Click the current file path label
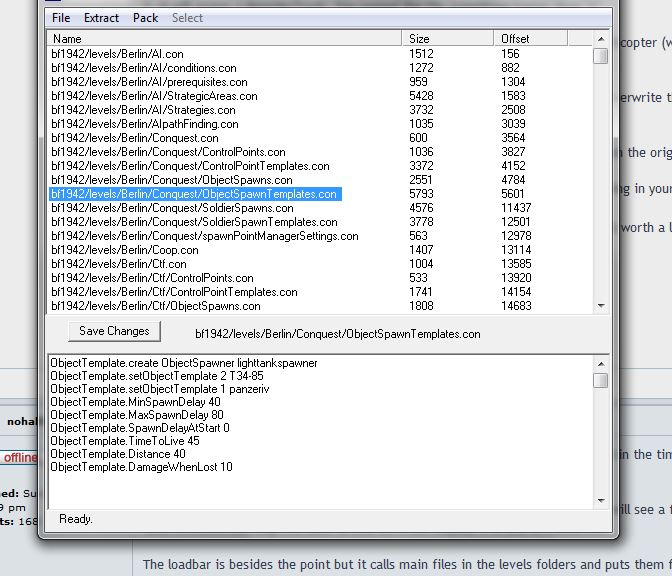 click(x=338, y=334)
